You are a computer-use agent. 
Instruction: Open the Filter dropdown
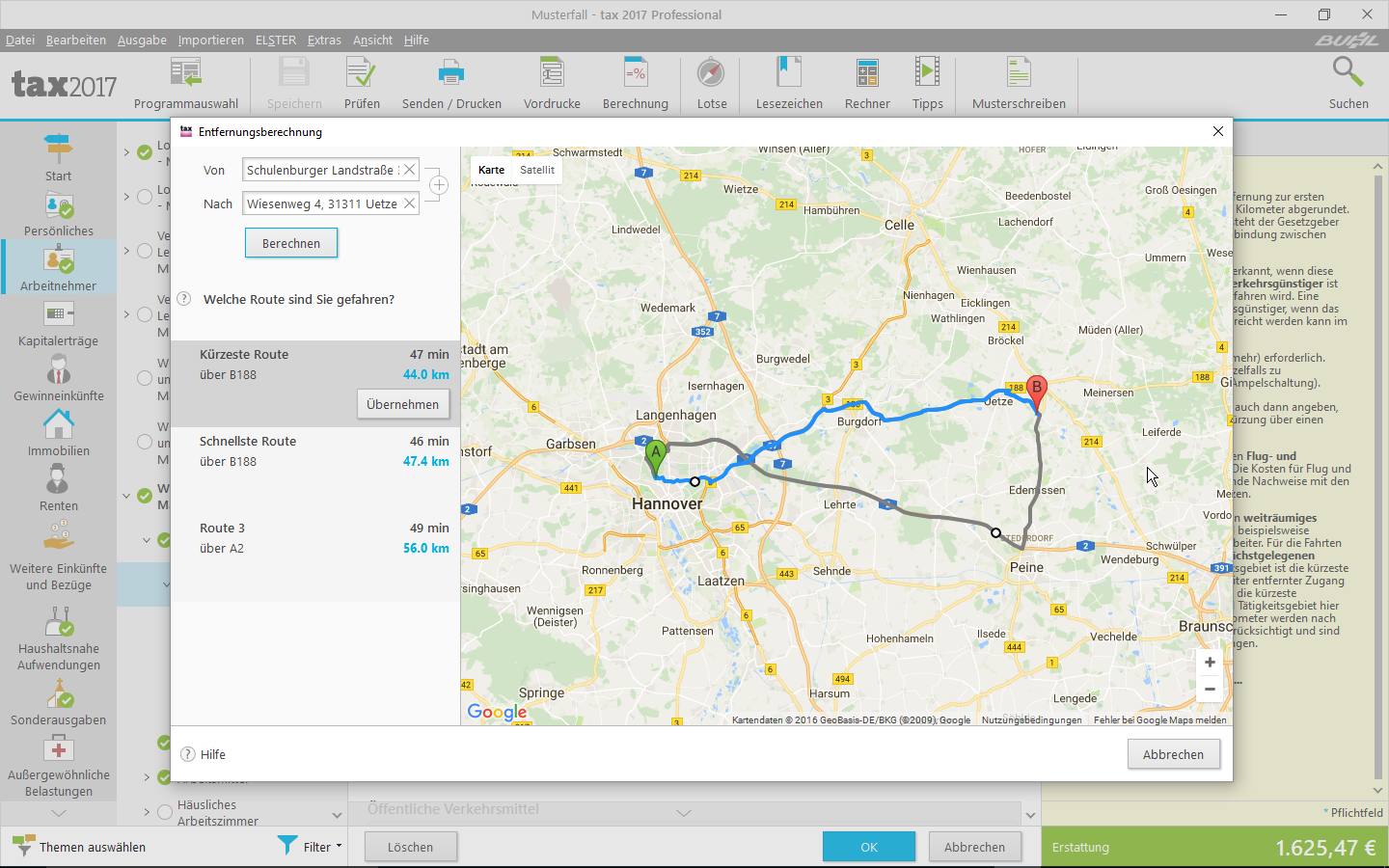coord(311,847)
